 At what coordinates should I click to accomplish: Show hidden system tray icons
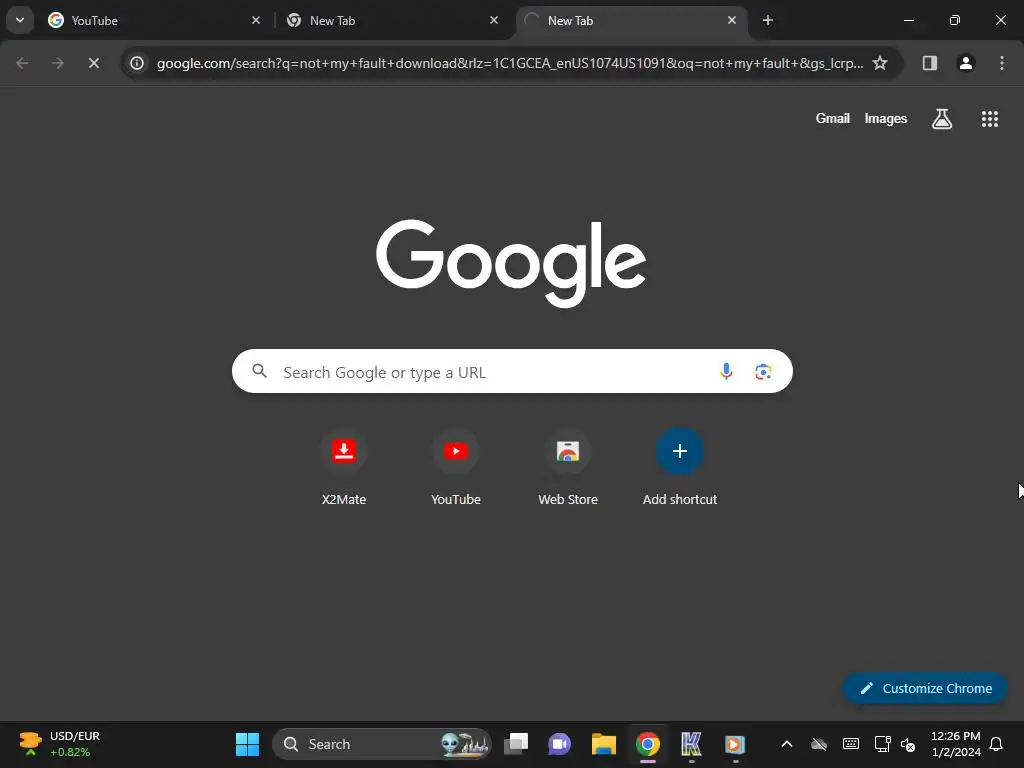coord(787,744)
